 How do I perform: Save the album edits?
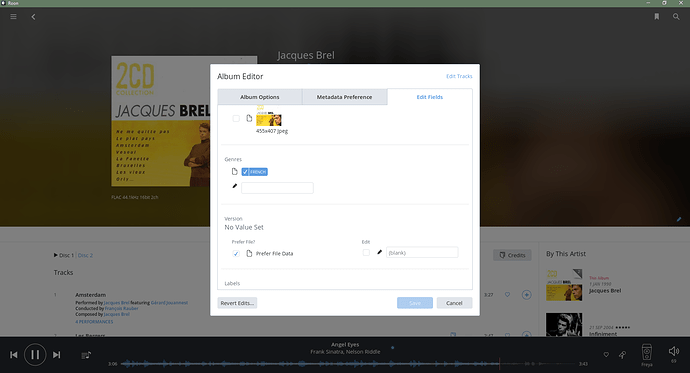pyautogui.click(x=415, y=303)
